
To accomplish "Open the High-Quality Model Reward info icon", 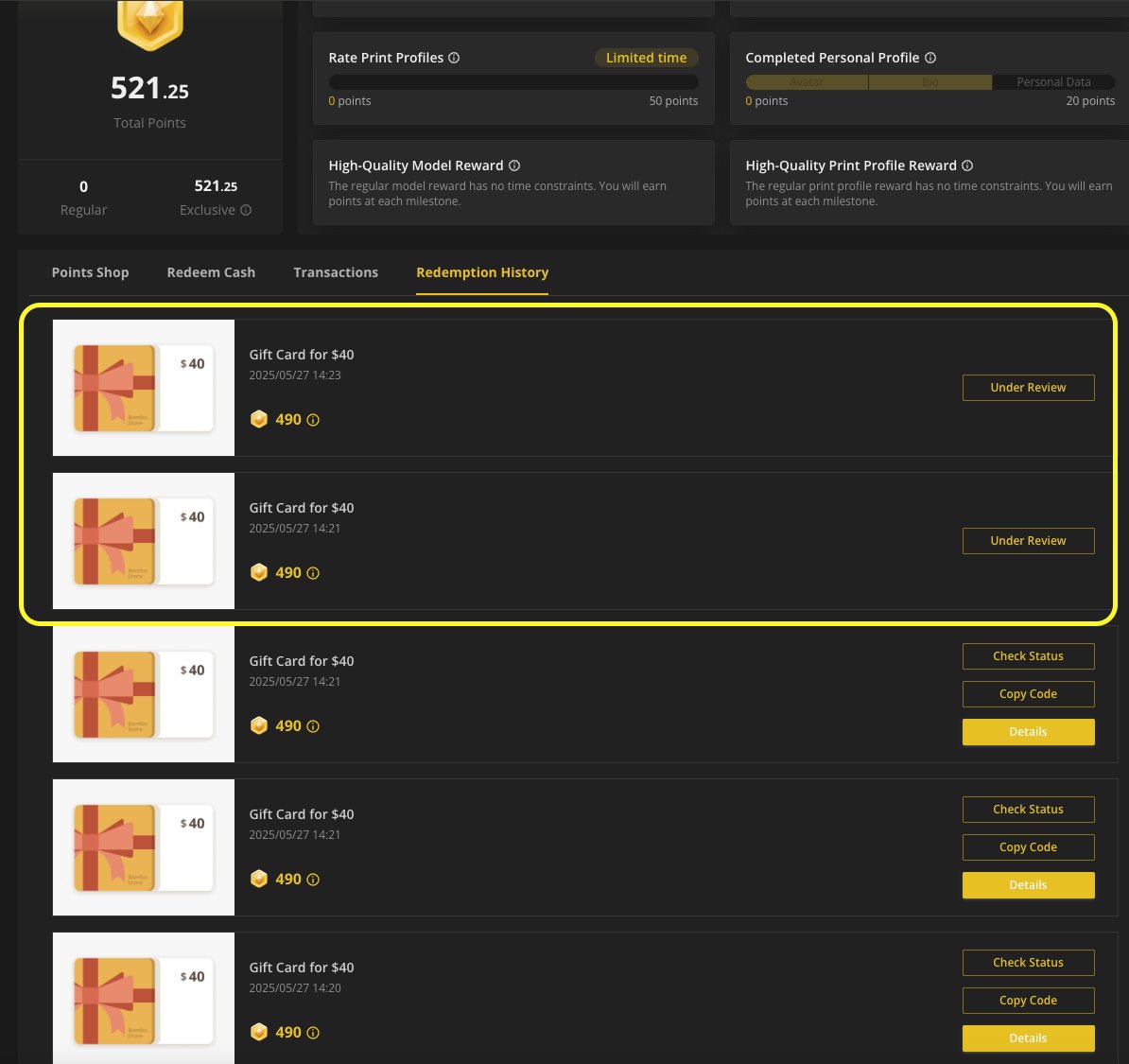I will point(514,166).
